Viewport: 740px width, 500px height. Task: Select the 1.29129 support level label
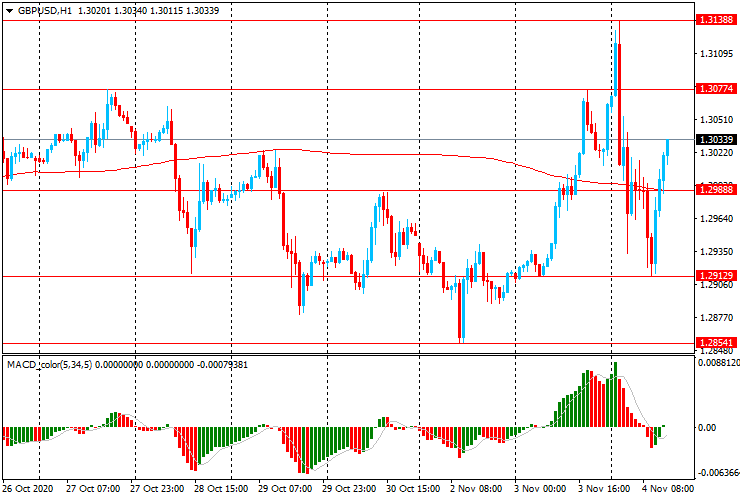716,276
